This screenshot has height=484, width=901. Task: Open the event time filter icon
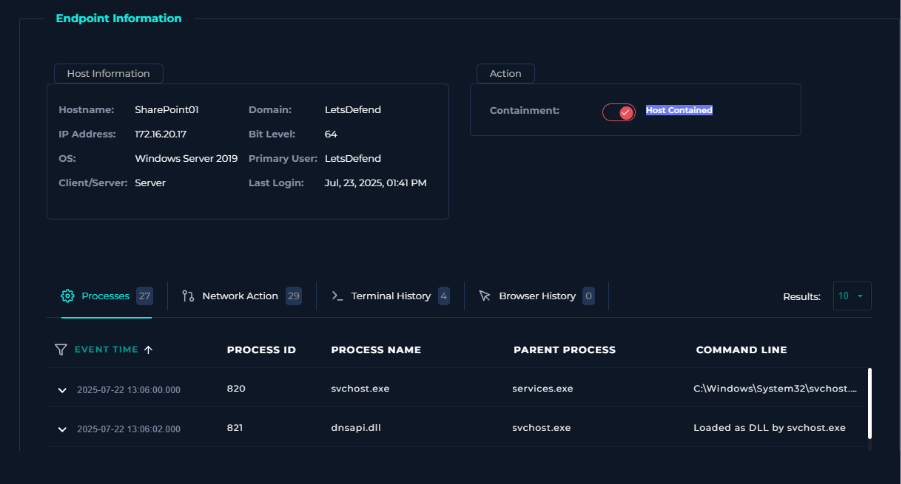point(61,349)
